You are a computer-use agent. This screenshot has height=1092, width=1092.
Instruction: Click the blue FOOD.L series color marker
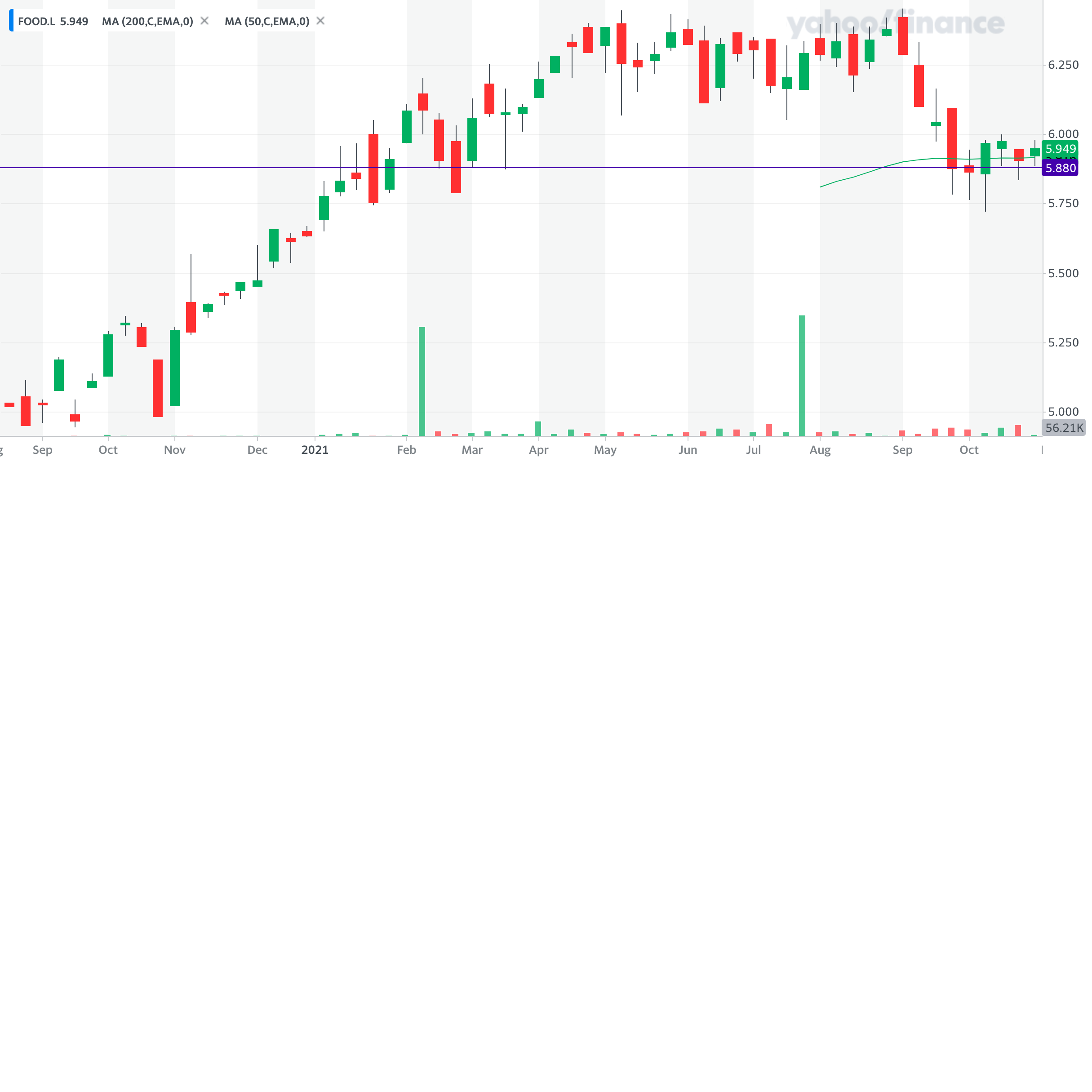click(11, 20)
